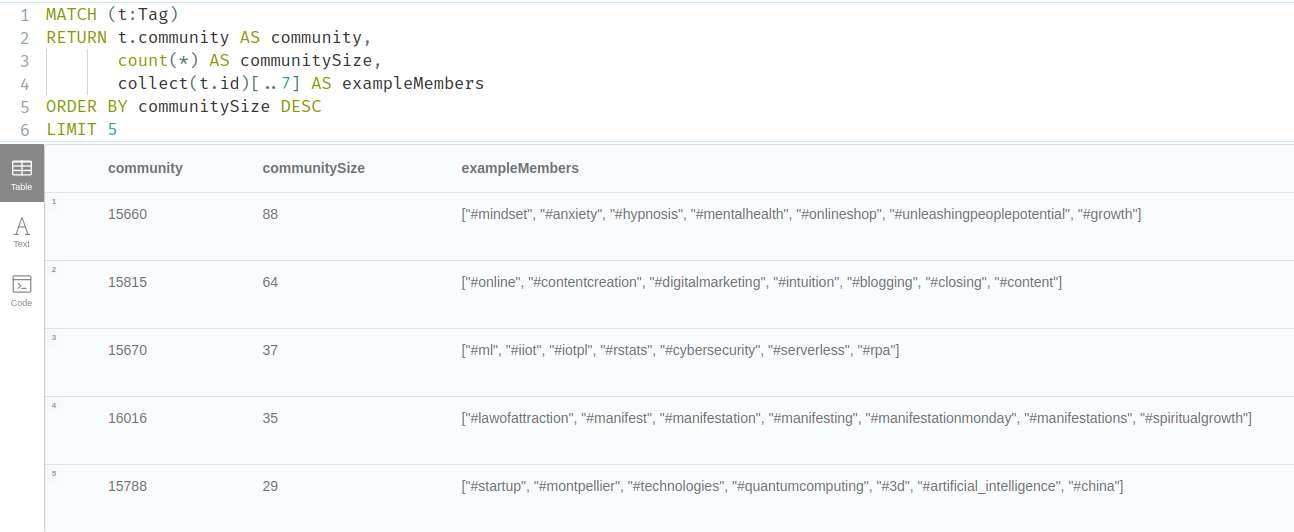Place cursor on the LIMIT 5 line
Screen dimensions: 1294x532
coord(86,129)
